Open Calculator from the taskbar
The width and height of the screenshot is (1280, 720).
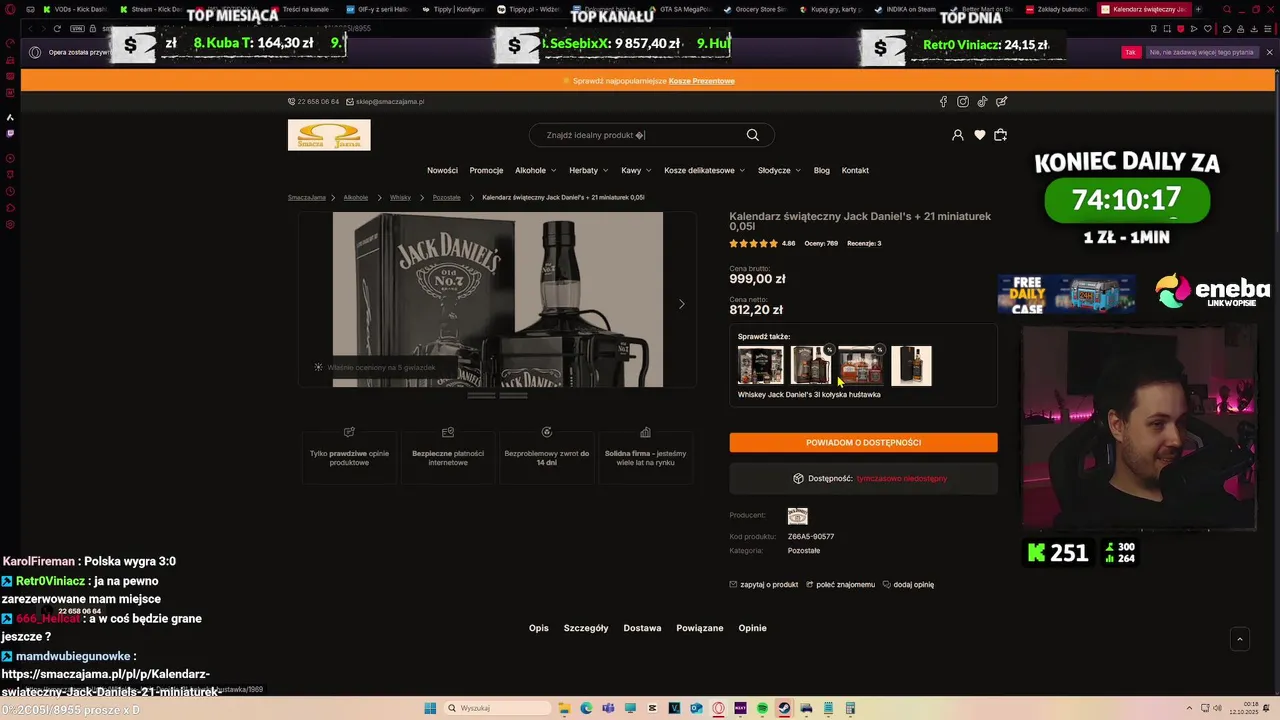[851, 708]
